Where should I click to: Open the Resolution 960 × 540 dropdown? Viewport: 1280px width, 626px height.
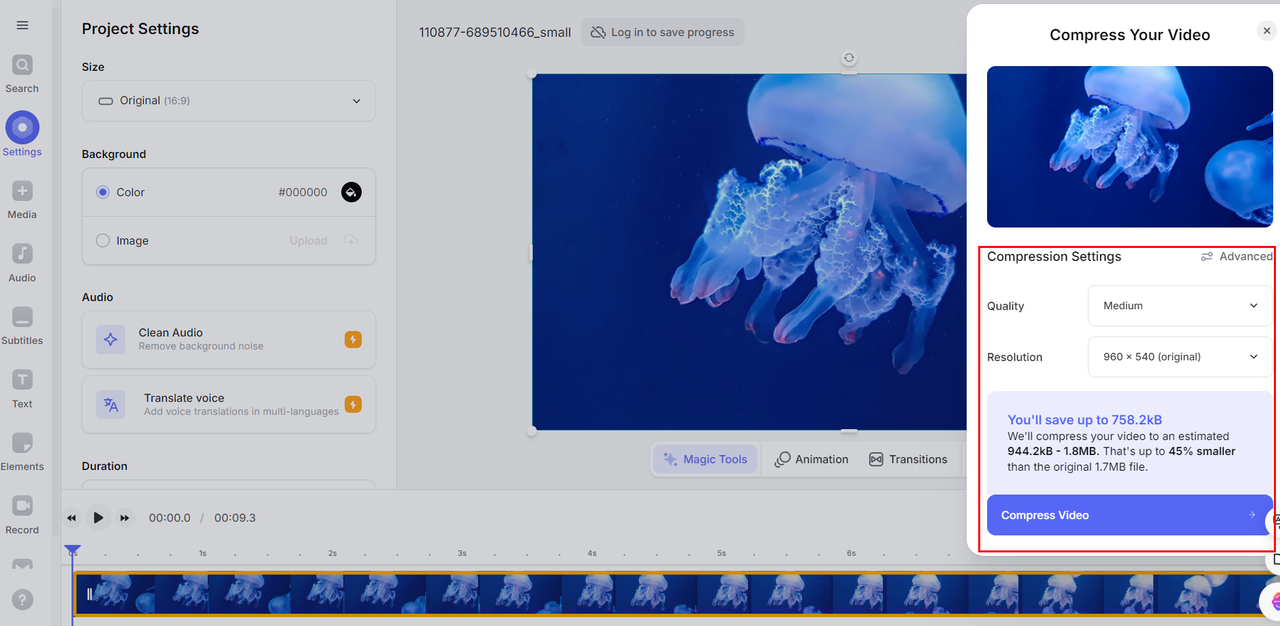[1180, 357]
